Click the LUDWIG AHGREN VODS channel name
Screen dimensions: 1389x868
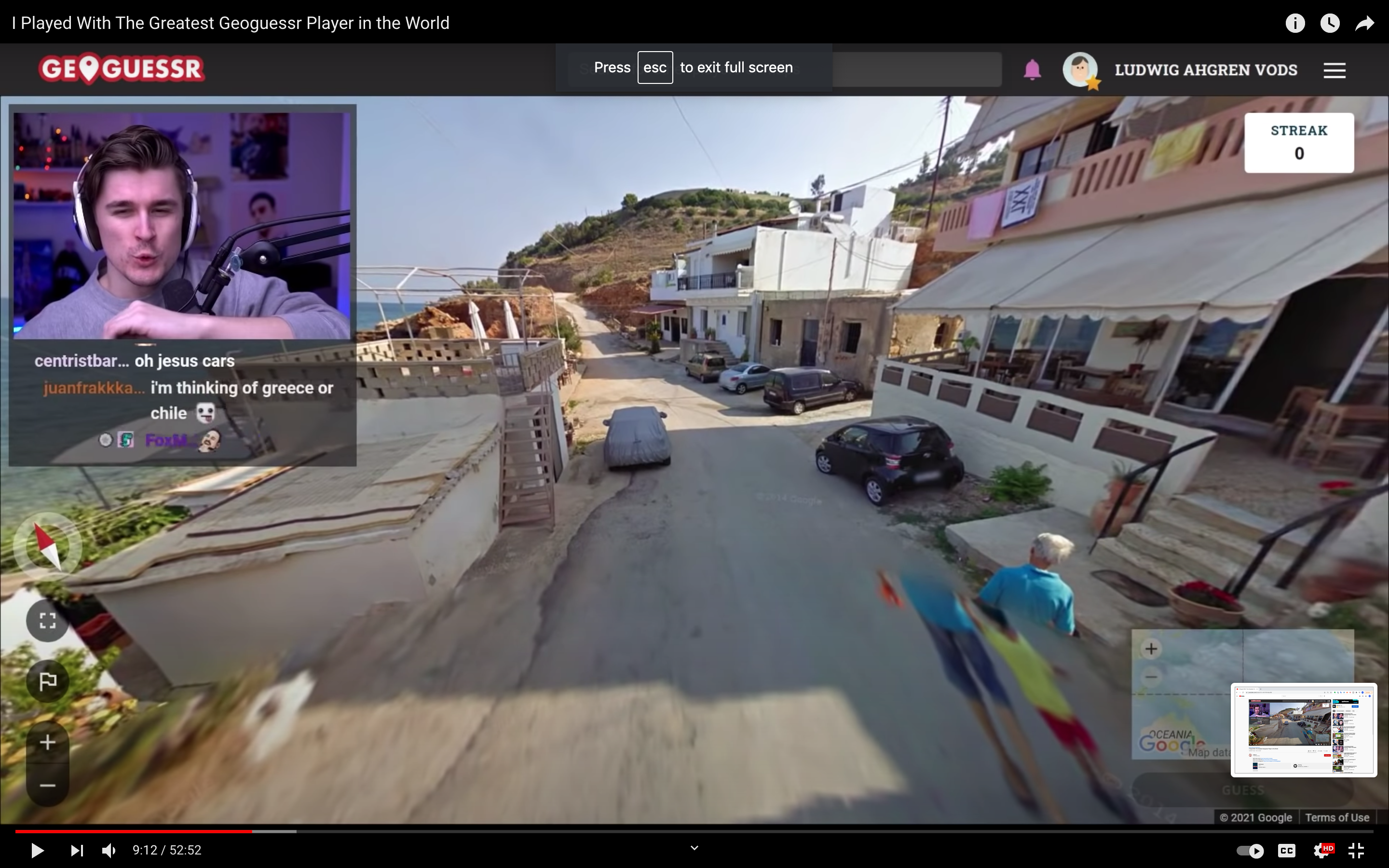click(x=1206, y=69)
